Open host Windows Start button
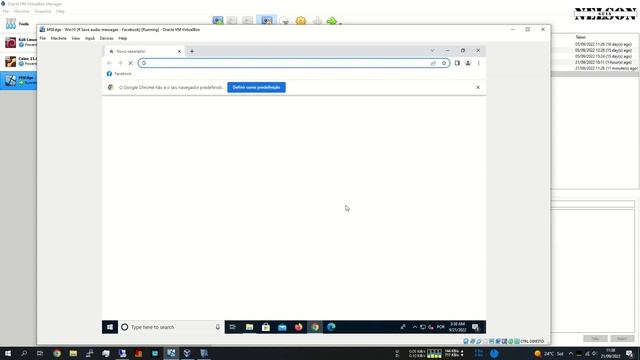Image resolution: width=640 pixels, height=360 pixels. click(x=8, y=353)
